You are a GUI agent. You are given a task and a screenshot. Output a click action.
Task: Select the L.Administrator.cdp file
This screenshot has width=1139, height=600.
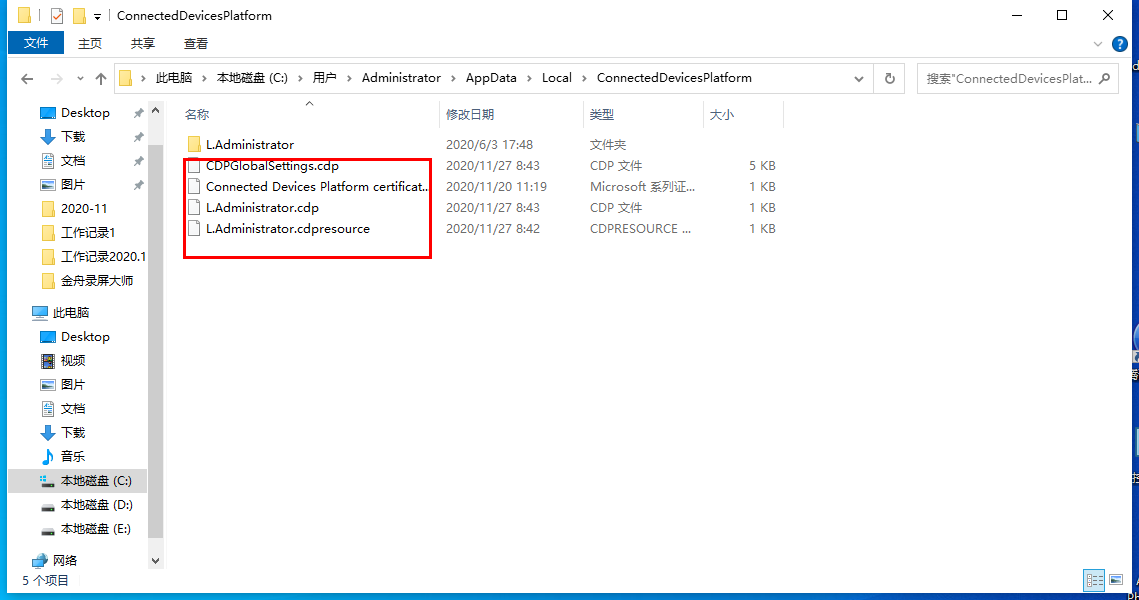tap(262, 208)
